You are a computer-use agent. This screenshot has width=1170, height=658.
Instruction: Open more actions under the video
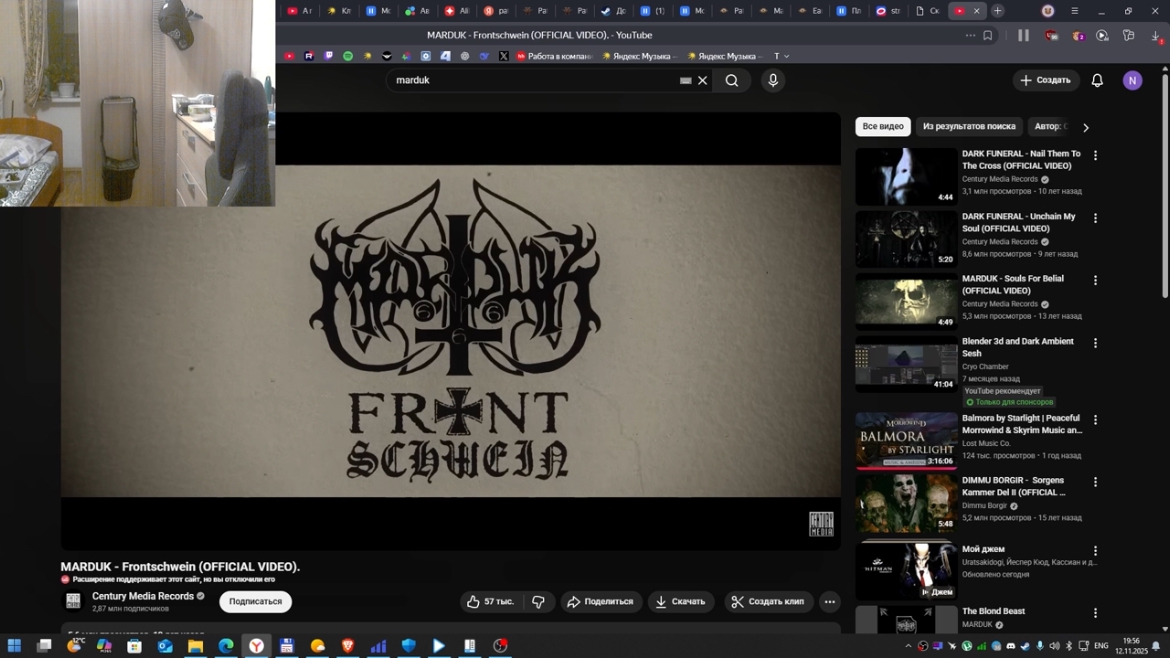coord(829,601)
